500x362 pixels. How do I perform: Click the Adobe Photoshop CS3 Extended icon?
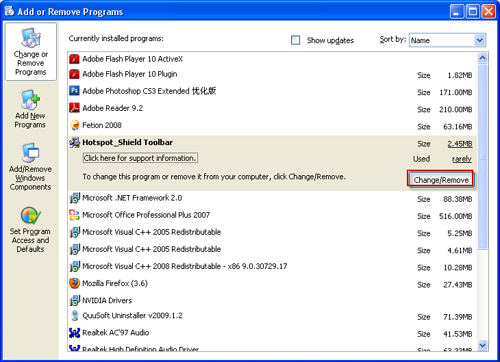click(x=74, y=90)
